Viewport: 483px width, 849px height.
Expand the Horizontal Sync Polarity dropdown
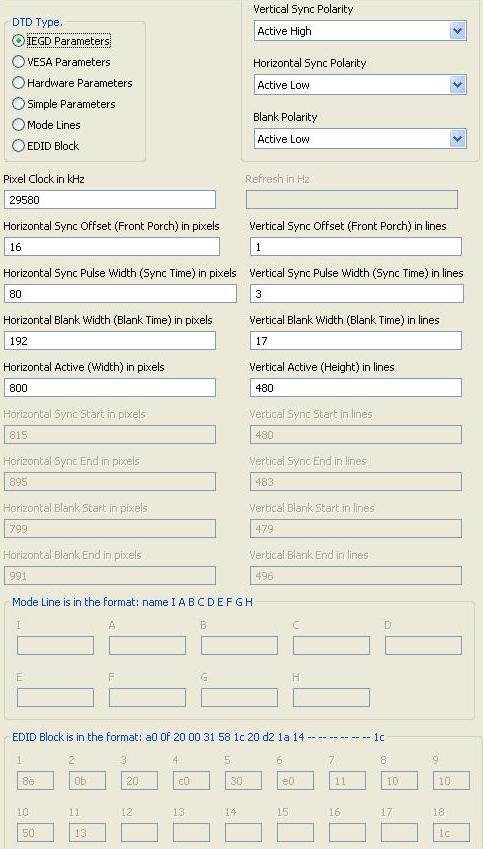click(x=360, y=85)
